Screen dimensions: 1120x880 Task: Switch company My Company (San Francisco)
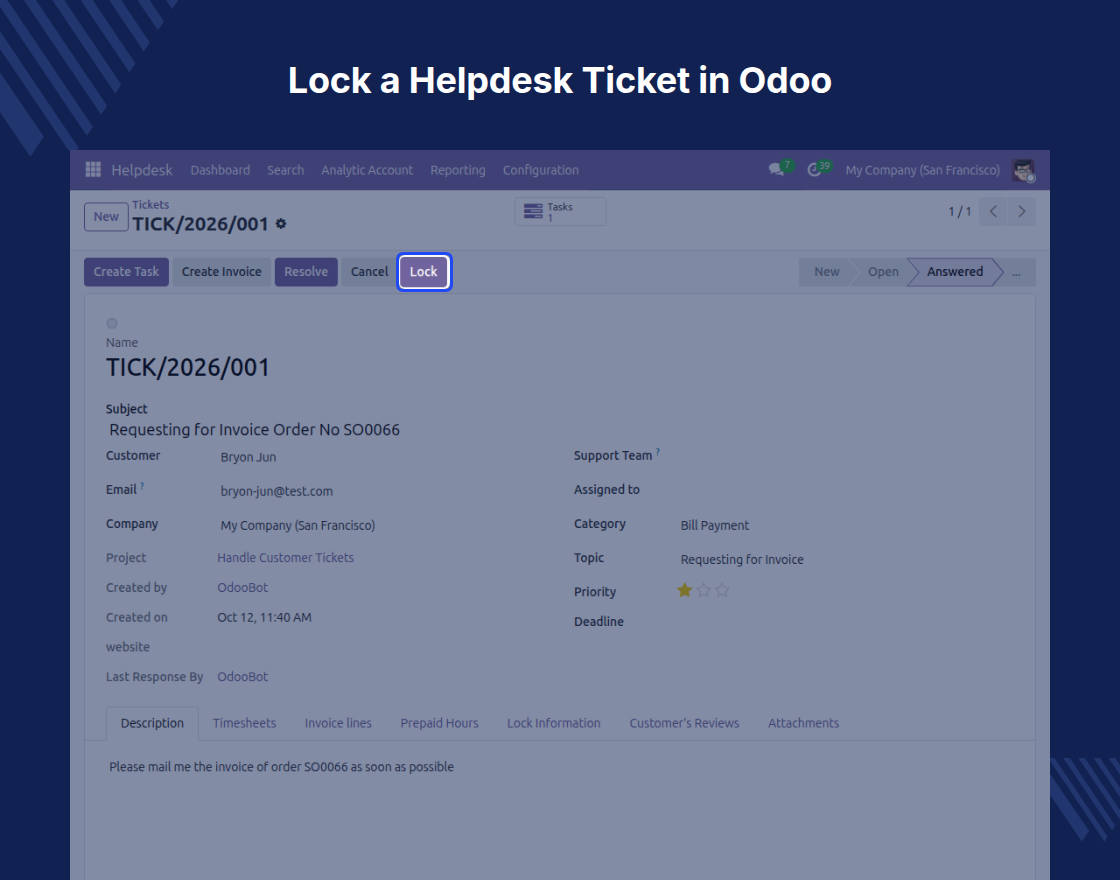click(x=922, y=170)
